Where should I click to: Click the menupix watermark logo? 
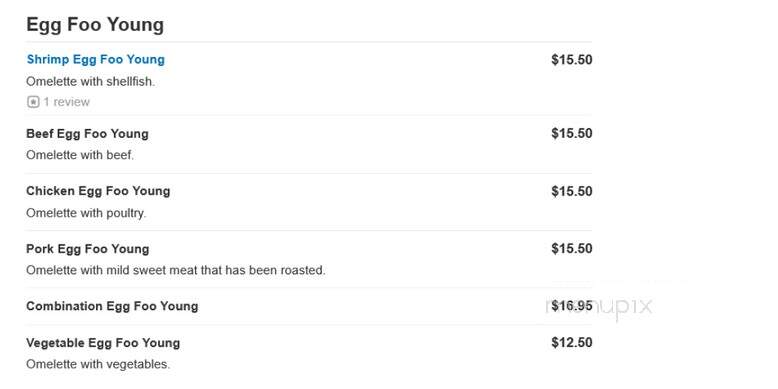point(599,307)
